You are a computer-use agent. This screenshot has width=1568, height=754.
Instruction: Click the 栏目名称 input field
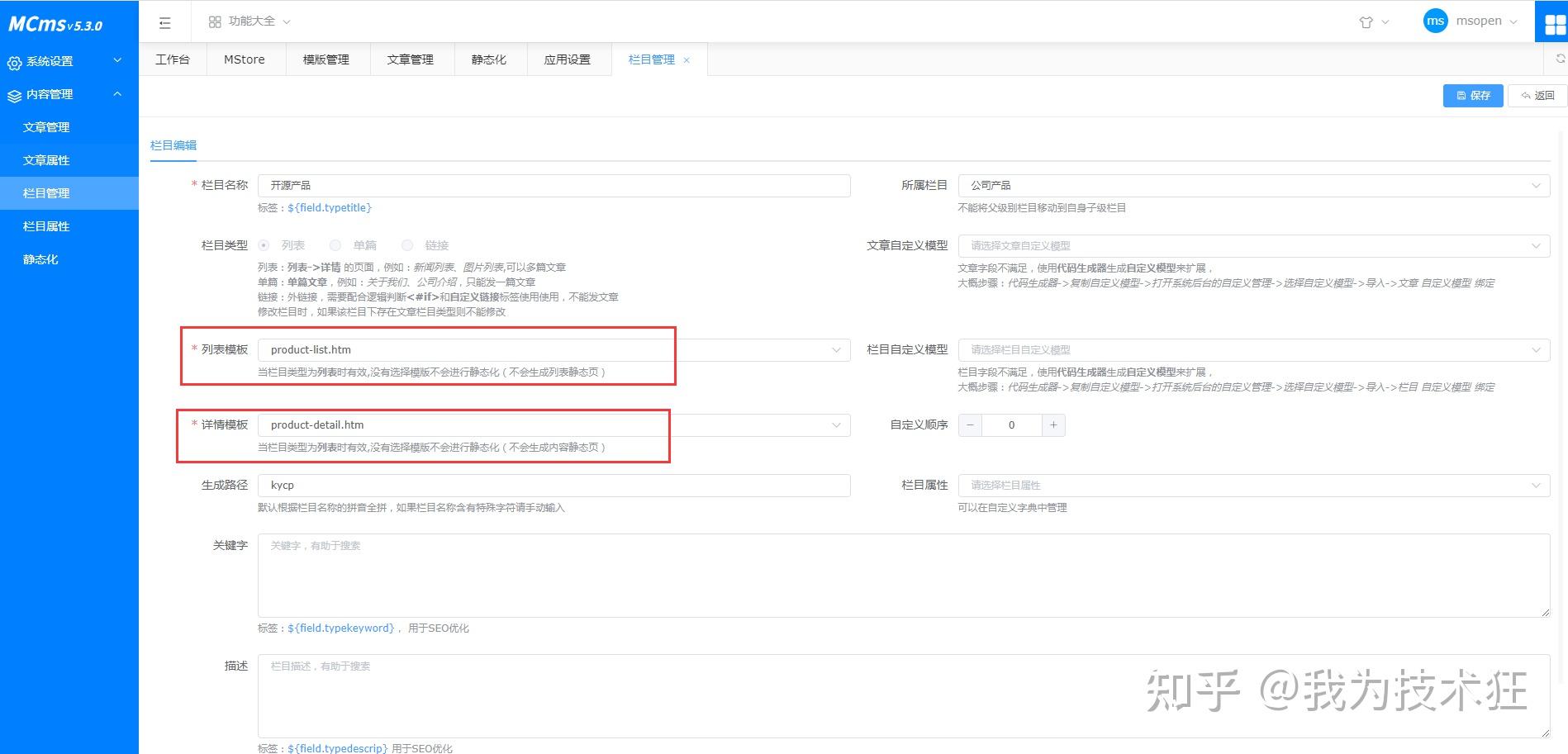click(x=554, y=186)
